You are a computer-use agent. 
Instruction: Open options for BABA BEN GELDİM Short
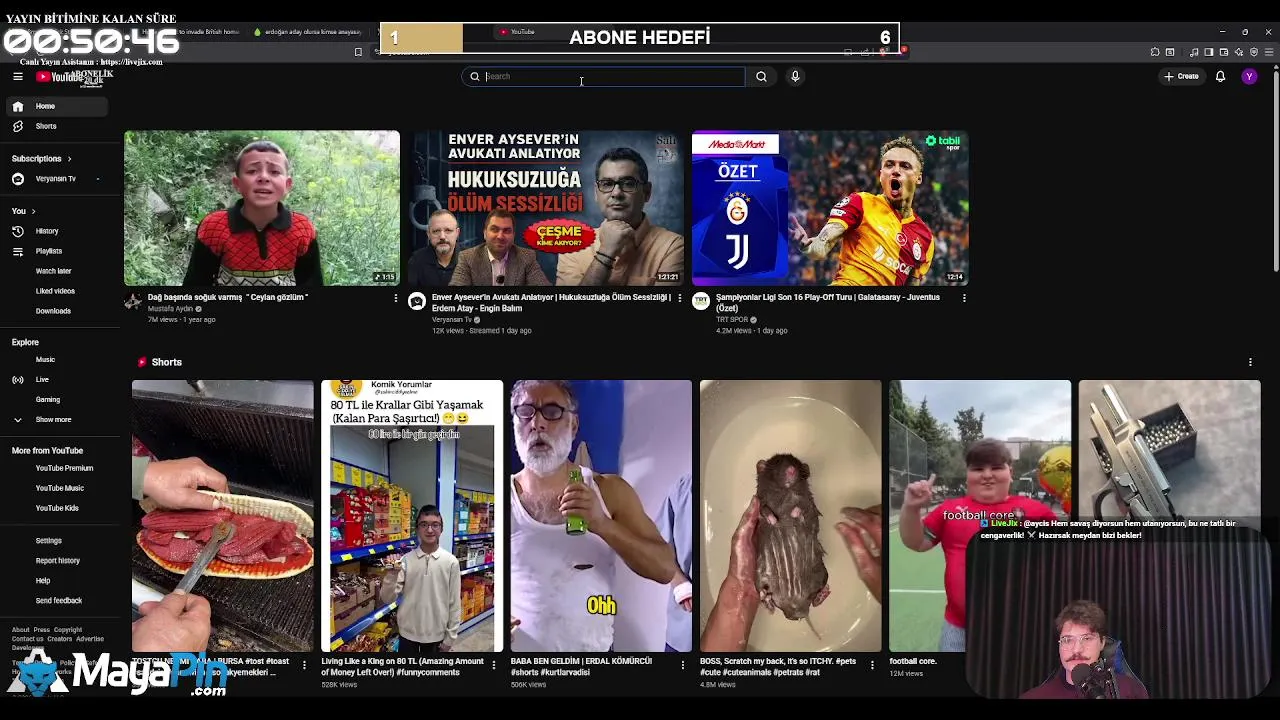coord(683,664)
